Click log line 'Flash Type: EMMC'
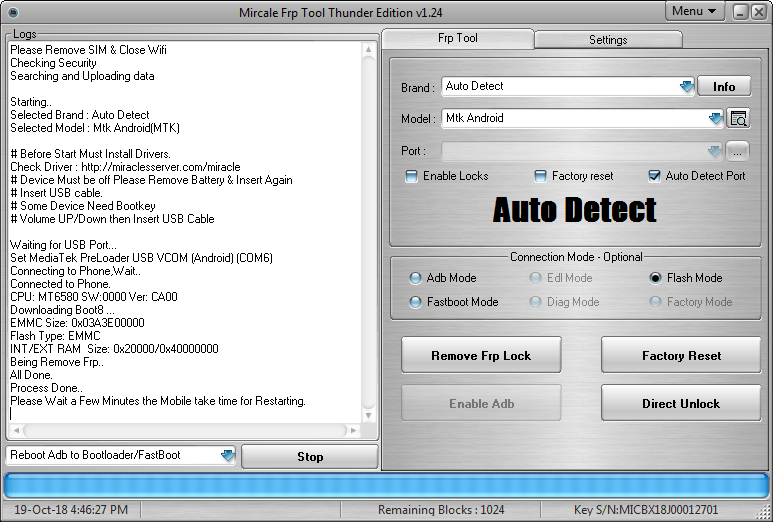 (x=55, y=336)
